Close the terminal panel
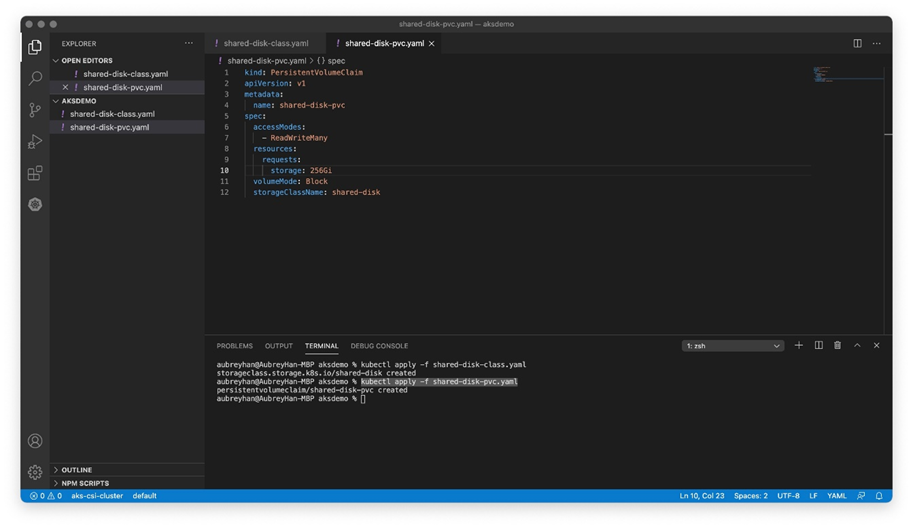Image resolution: width=913 pixels, height=528 pixels. (876, 345)
